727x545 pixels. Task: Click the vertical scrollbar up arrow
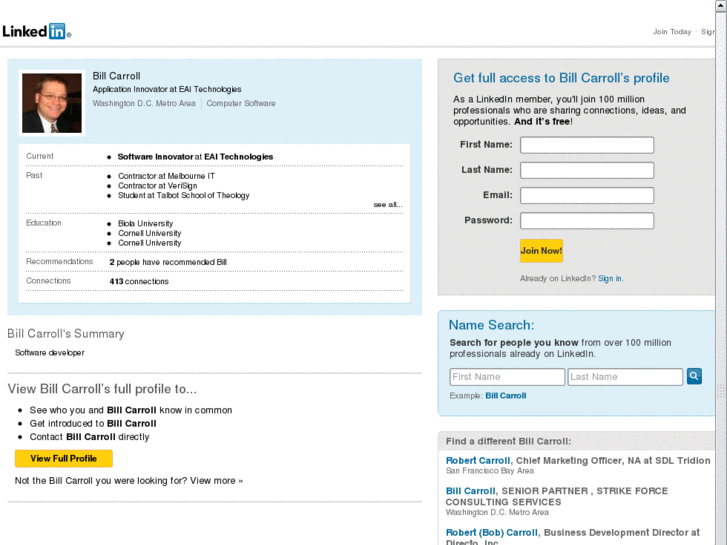click(721, 6)
